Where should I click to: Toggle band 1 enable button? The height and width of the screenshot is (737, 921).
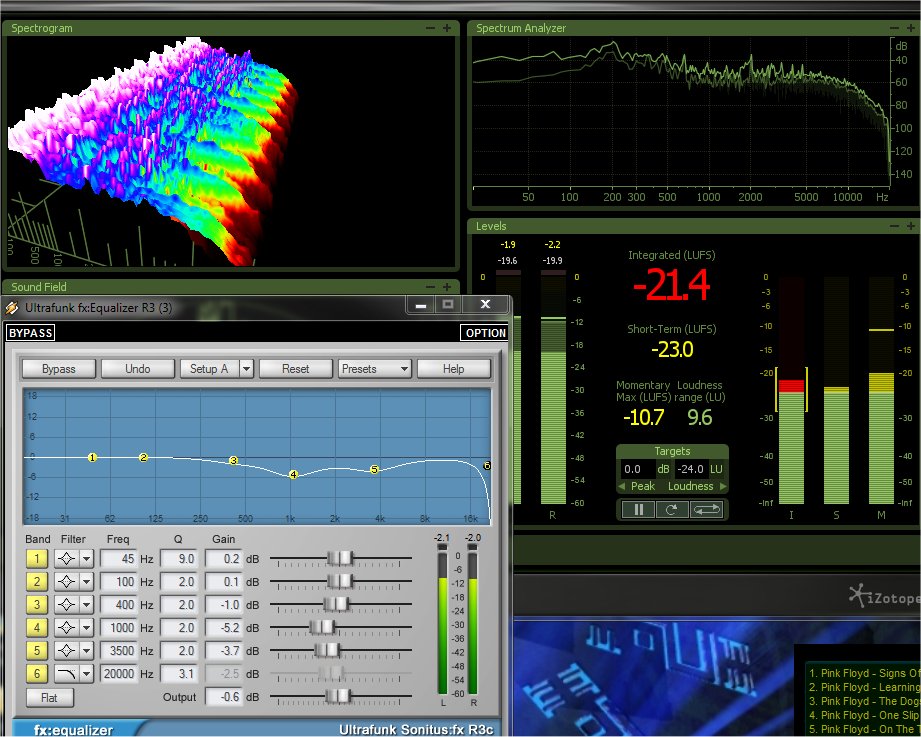coord(37,558)
